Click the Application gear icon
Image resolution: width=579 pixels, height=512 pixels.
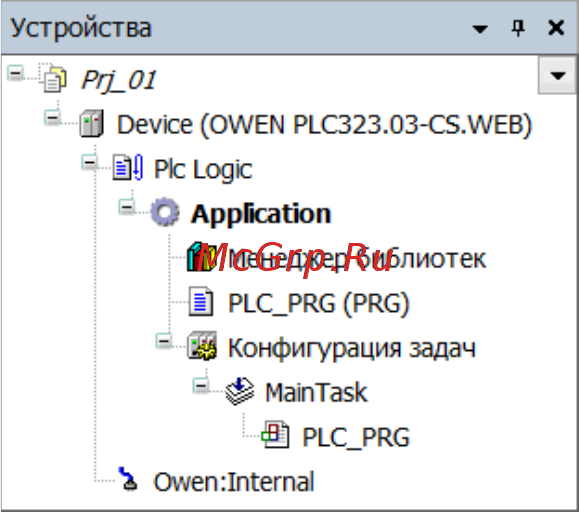165,212
